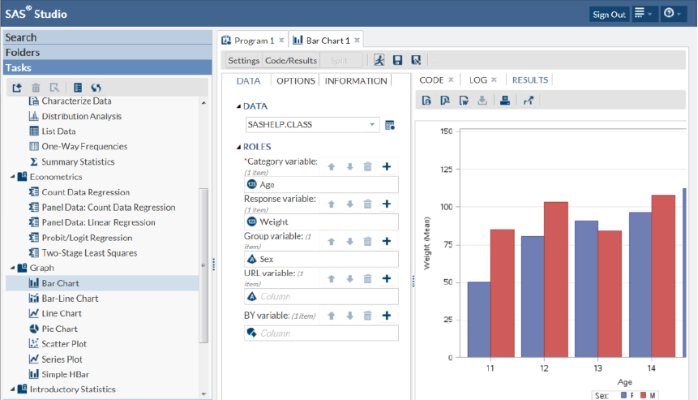The height and width of the screenshot is (400, 698).
Task: Open the Scatter Plot task
Action: [x=64, y=344]
